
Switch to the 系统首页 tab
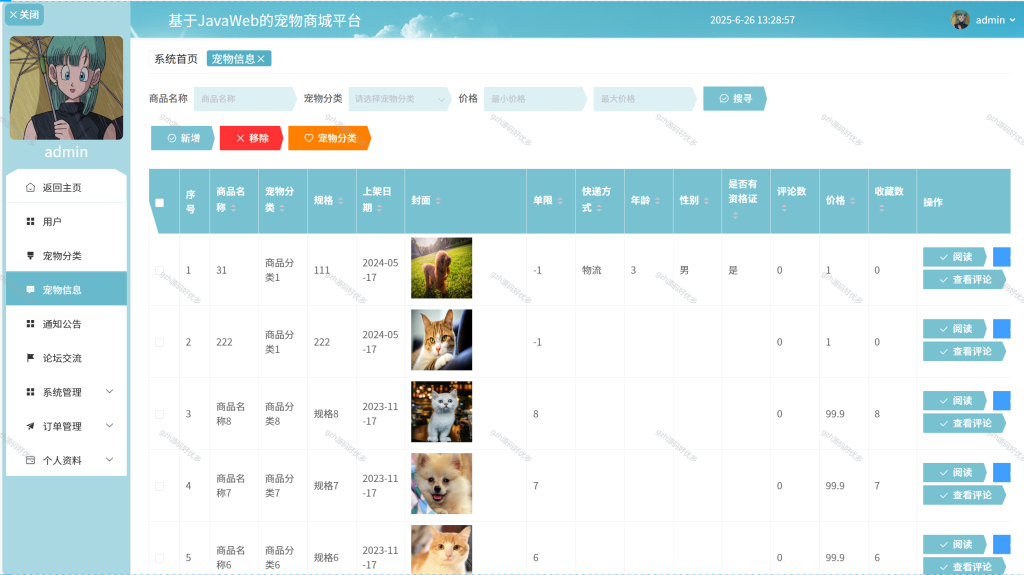click(176, 59)
